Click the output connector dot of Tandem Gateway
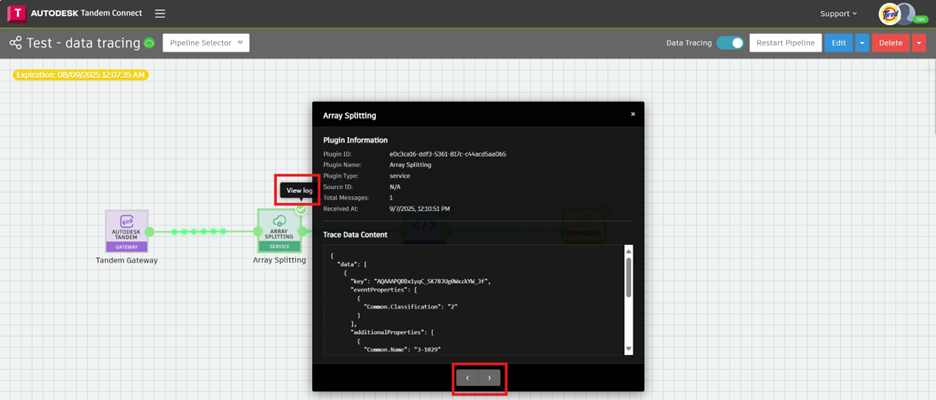The height and width of the screenshot is (400, 936). [x=149, y=231]
